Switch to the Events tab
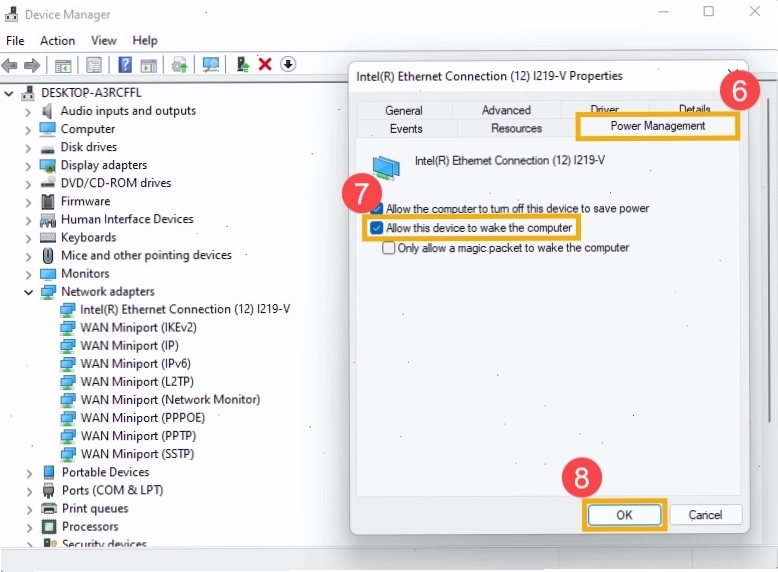 tap(406, 128)
